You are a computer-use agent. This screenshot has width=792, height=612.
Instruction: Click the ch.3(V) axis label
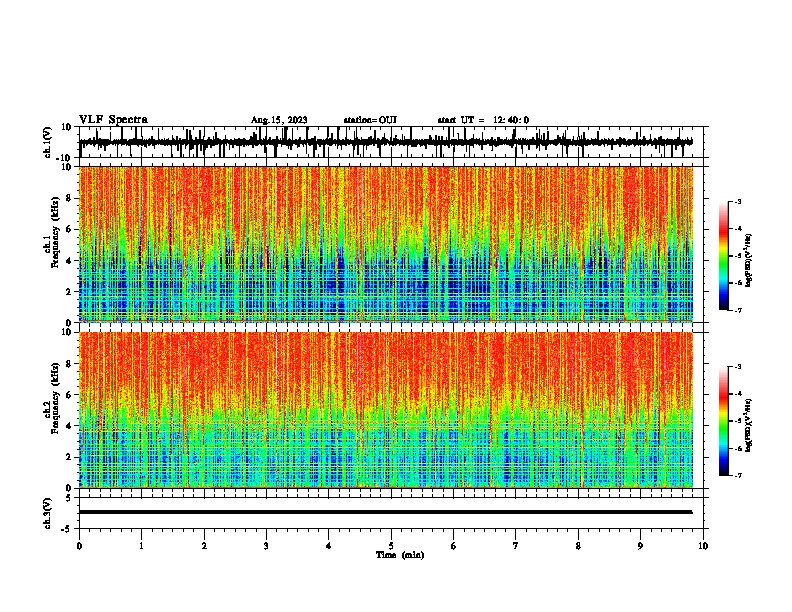pos(48,513)
